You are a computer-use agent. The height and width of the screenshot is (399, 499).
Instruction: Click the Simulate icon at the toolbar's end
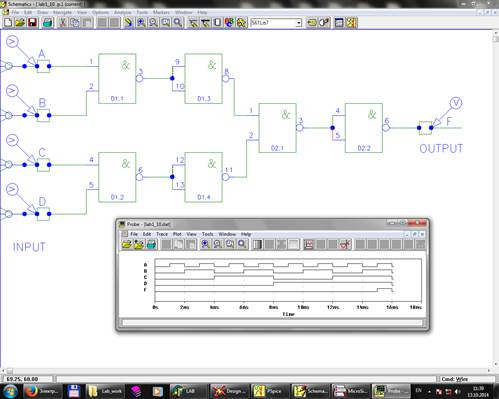tap(351, 23)
